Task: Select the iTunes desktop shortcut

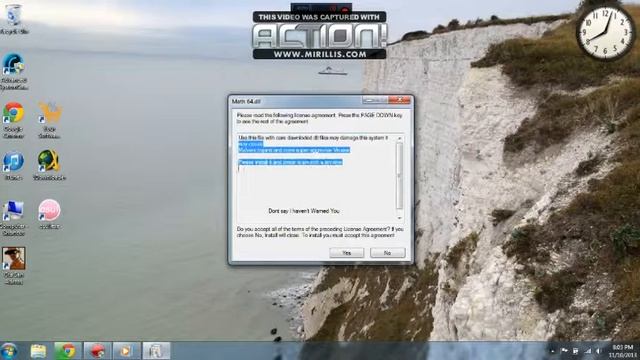Action: [13, 166]
